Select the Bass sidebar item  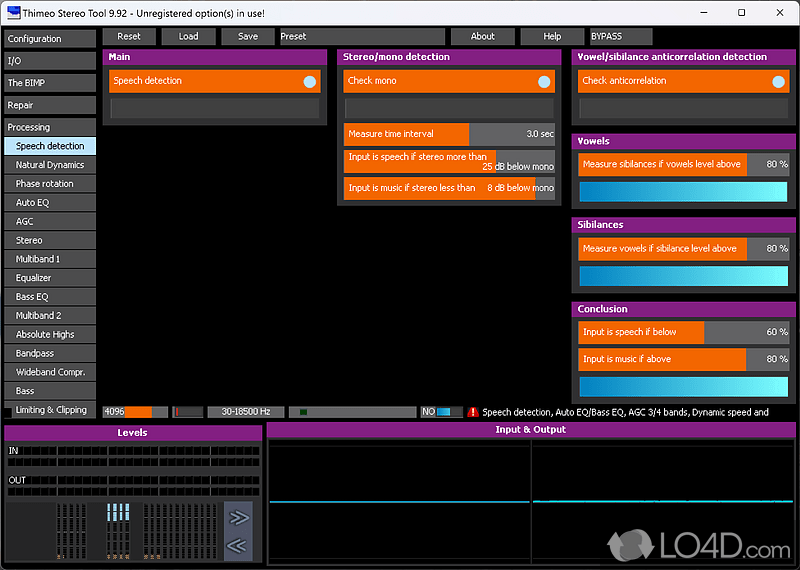click(50, 391)
